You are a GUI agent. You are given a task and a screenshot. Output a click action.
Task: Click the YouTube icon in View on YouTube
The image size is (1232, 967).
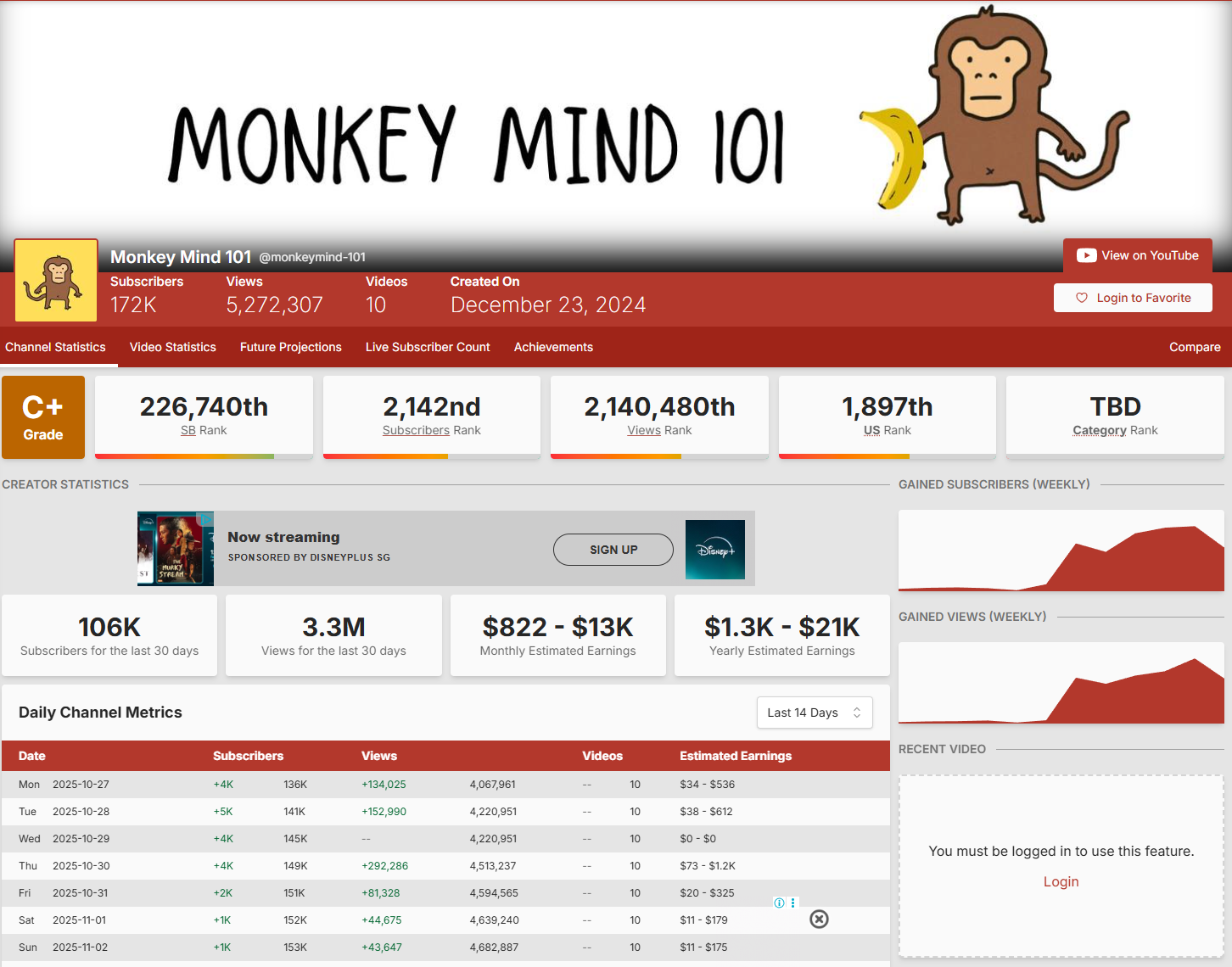(x=1086, y=255)
